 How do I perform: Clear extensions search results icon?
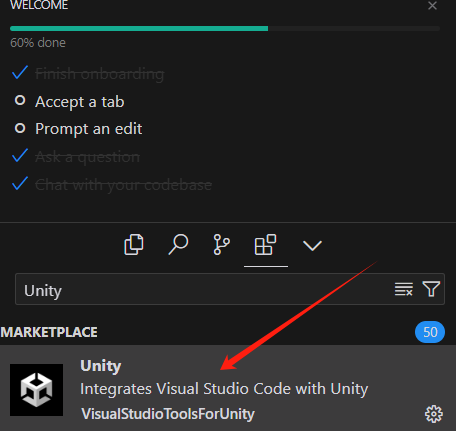point(404,289)
